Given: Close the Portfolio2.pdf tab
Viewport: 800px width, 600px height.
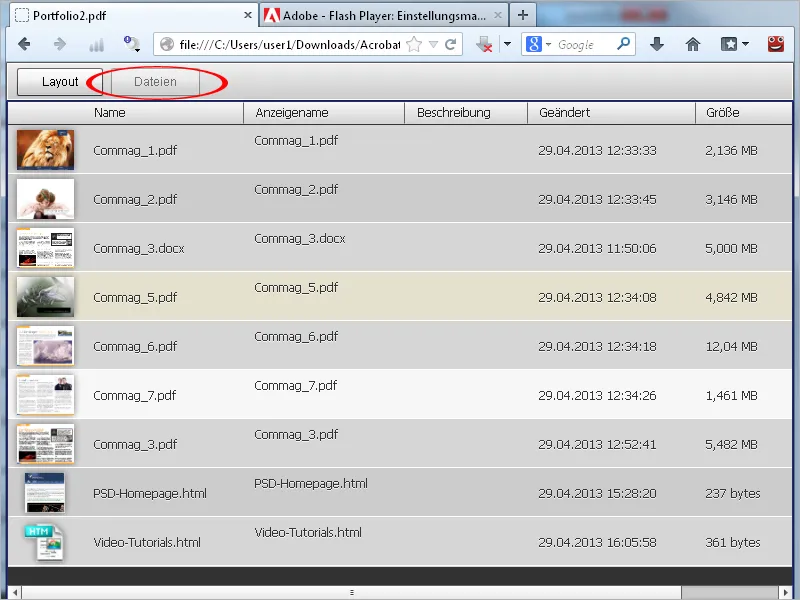Looking at the screenshot, I should pyautogui.click(x=247, y=15).
